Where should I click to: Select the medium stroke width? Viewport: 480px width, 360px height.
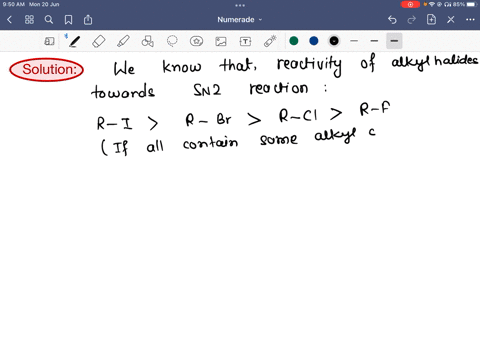coord(374,41)
